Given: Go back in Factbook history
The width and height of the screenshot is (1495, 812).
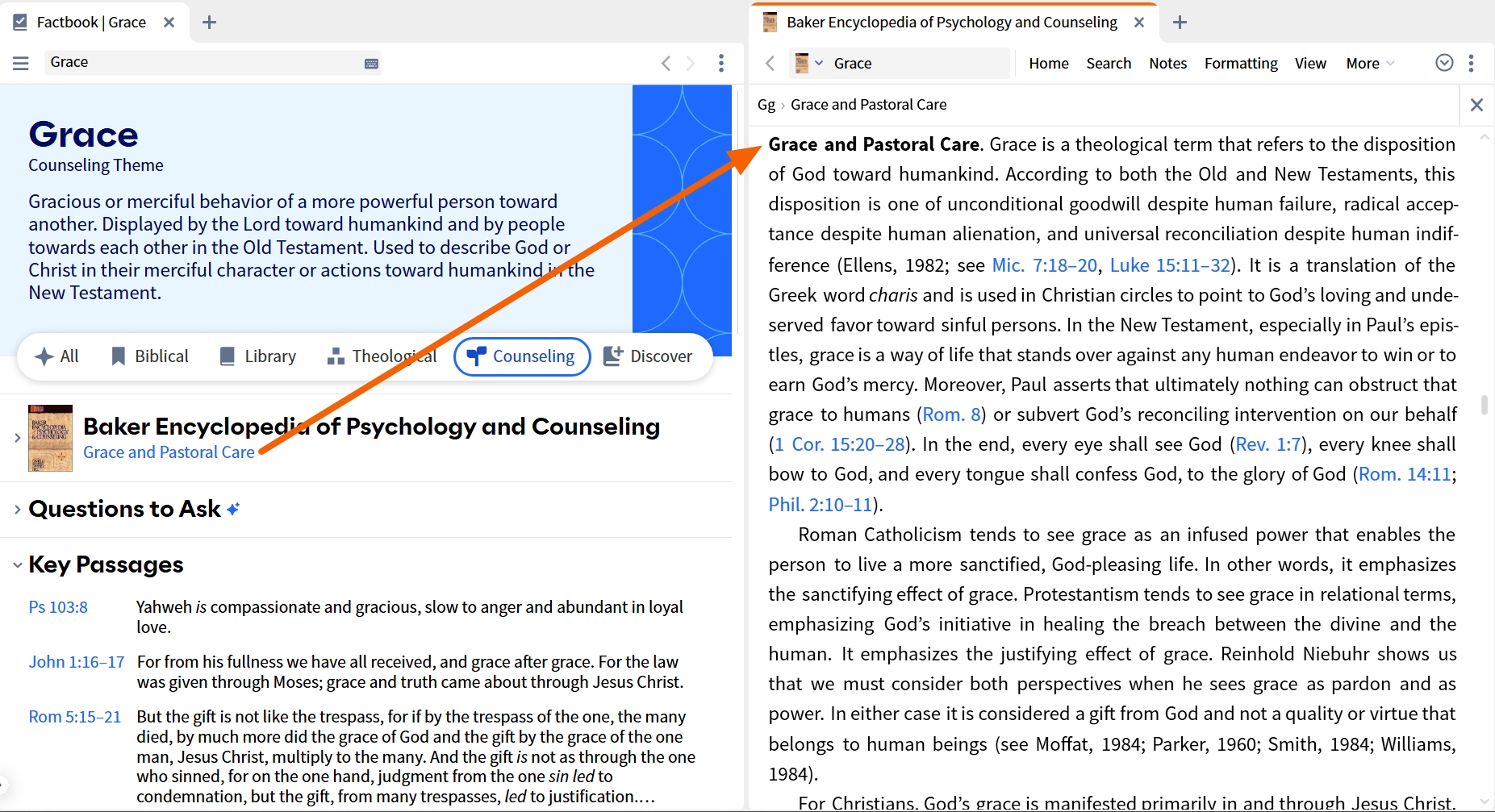Looking at the screenshot, I should pyautogui.click(x=666, y=63).
